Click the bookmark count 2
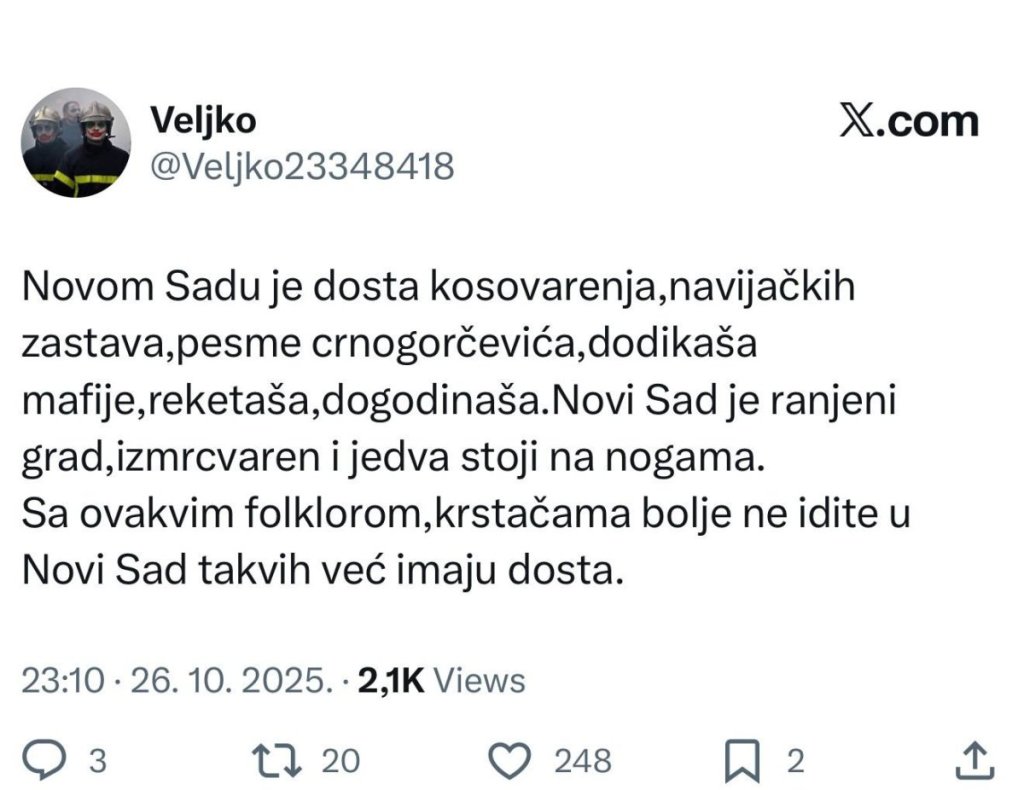 795,761
